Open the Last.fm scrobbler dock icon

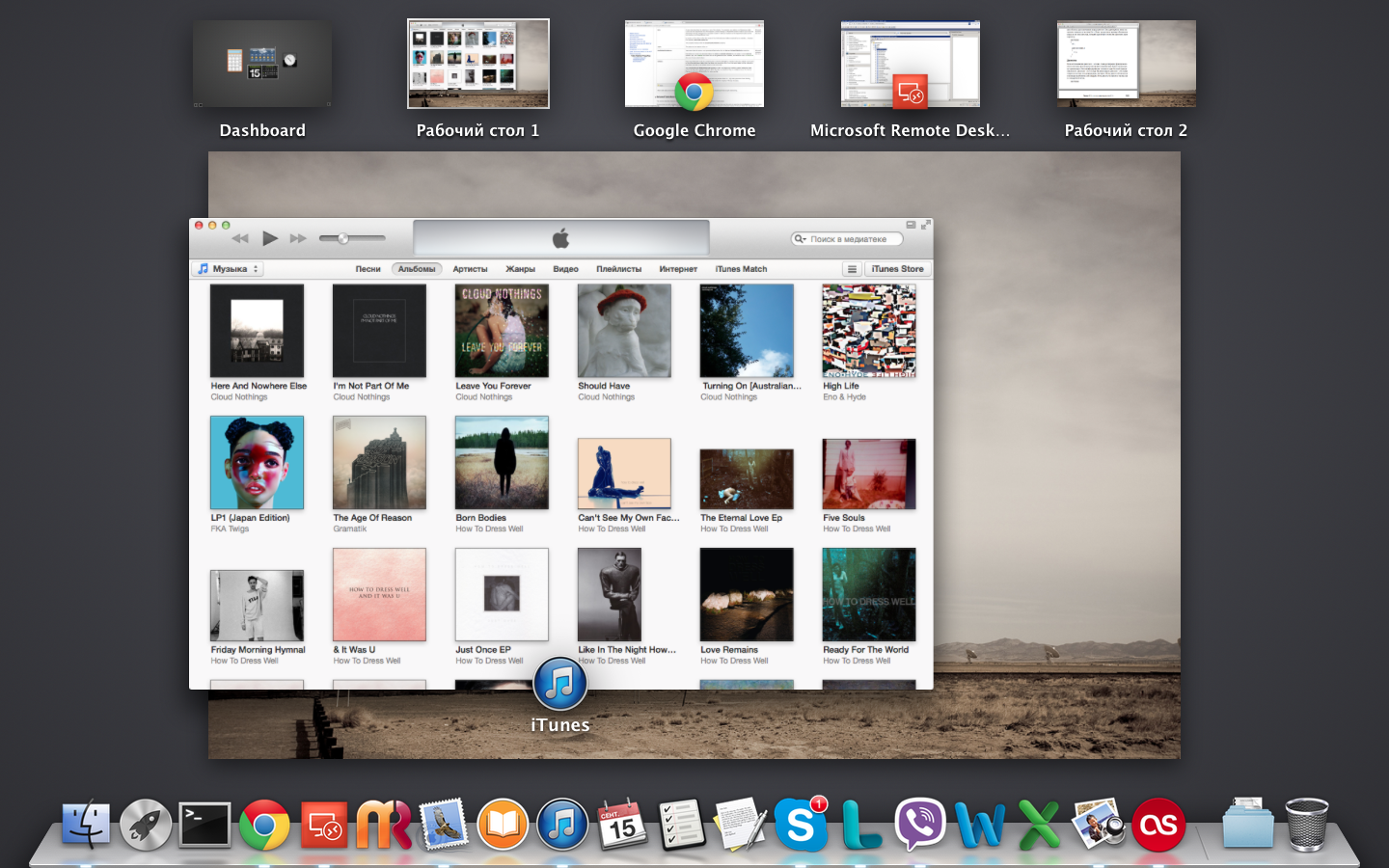[x=1157, y=826]
